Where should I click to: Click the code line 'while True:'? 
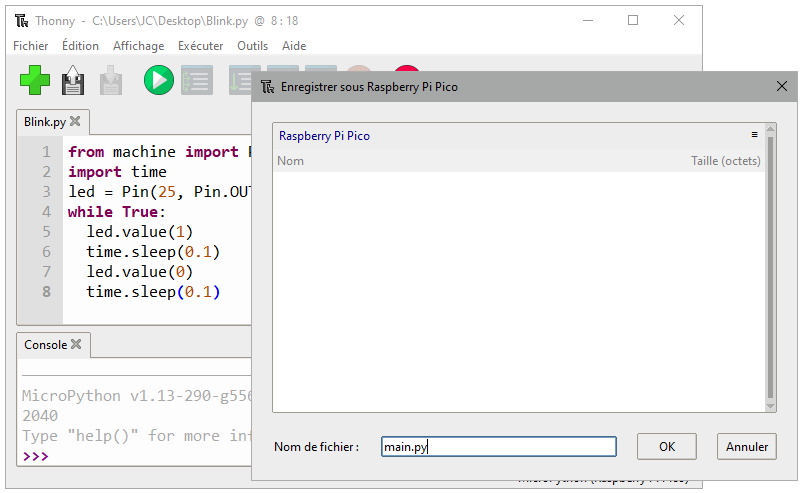coord(117,212)
